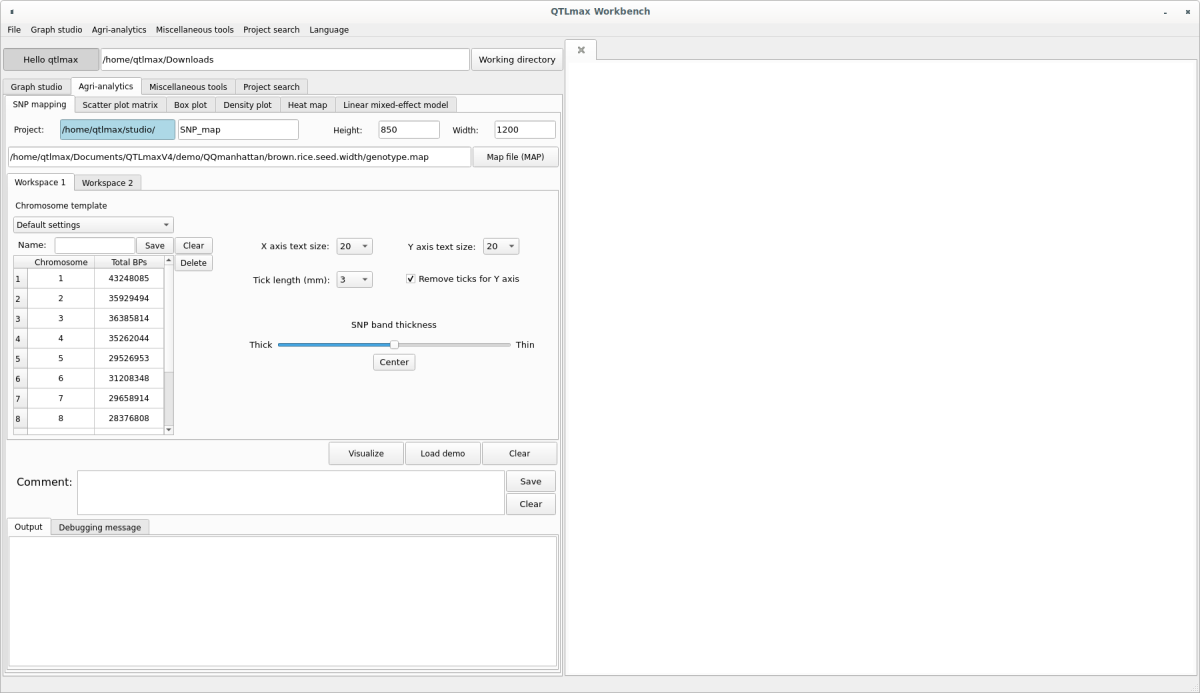This screenshot has width=1200, height=693.
Task: Click the Visualize button
Action: pos(366,453)
